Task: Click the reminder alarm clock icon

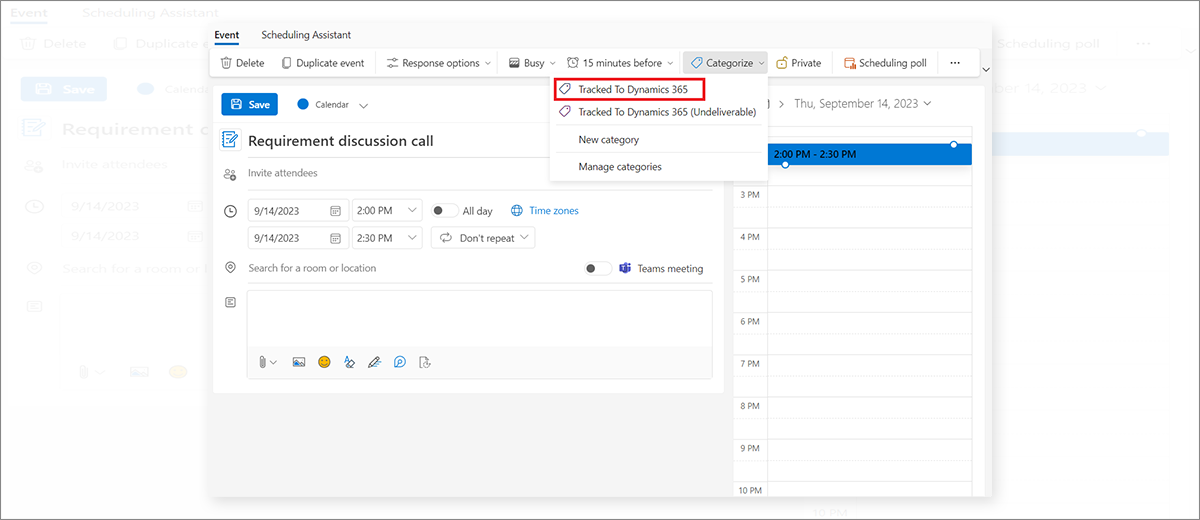Action: (x=573, y=63)
